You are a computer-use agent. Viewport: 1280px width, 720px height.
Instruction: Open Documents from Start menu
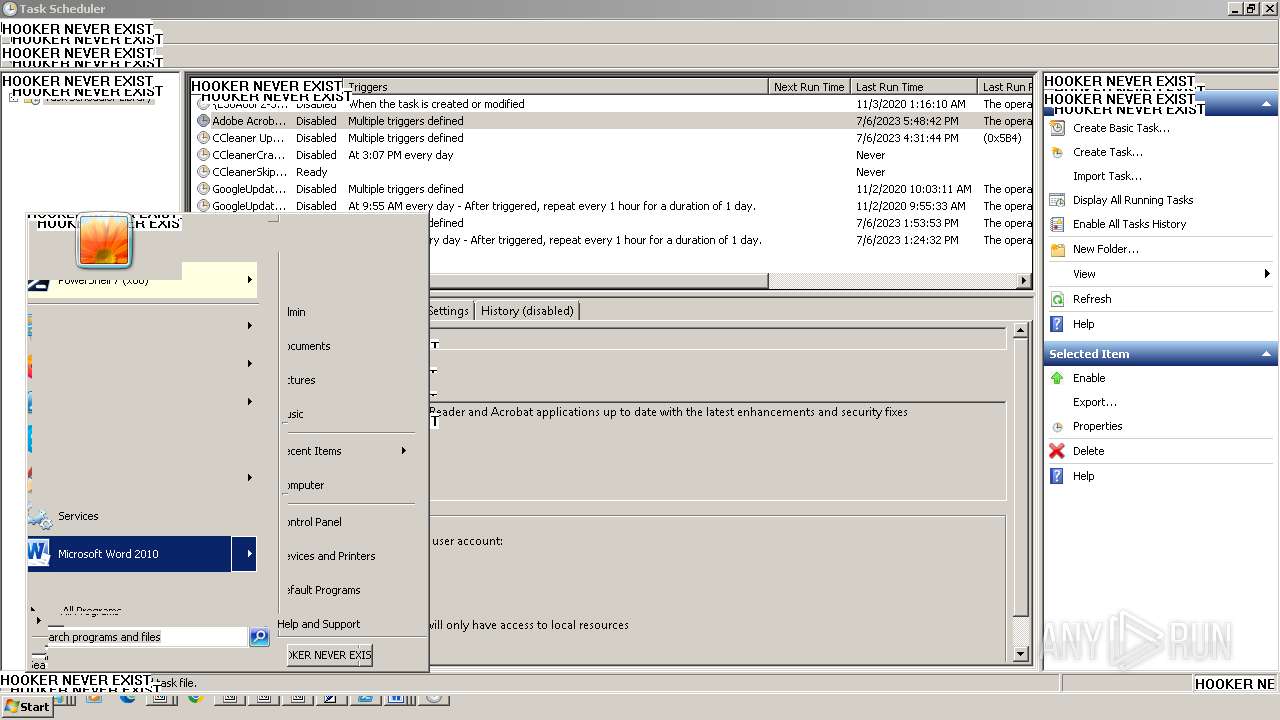point(308,346)
